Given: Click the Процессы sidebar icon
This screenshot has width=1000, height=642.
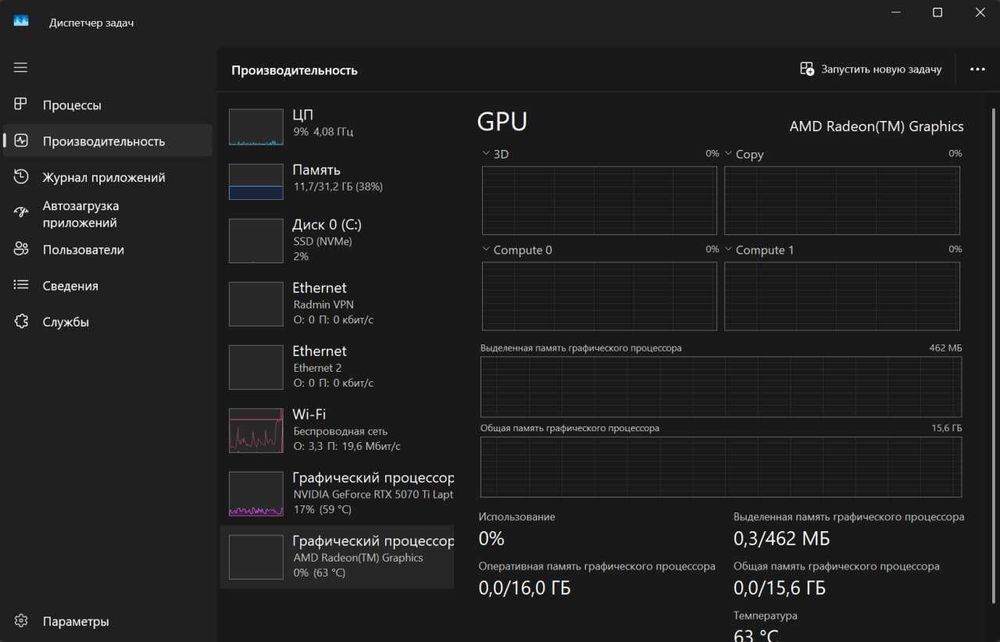Looking at the screenshot, I should point(20,104).
